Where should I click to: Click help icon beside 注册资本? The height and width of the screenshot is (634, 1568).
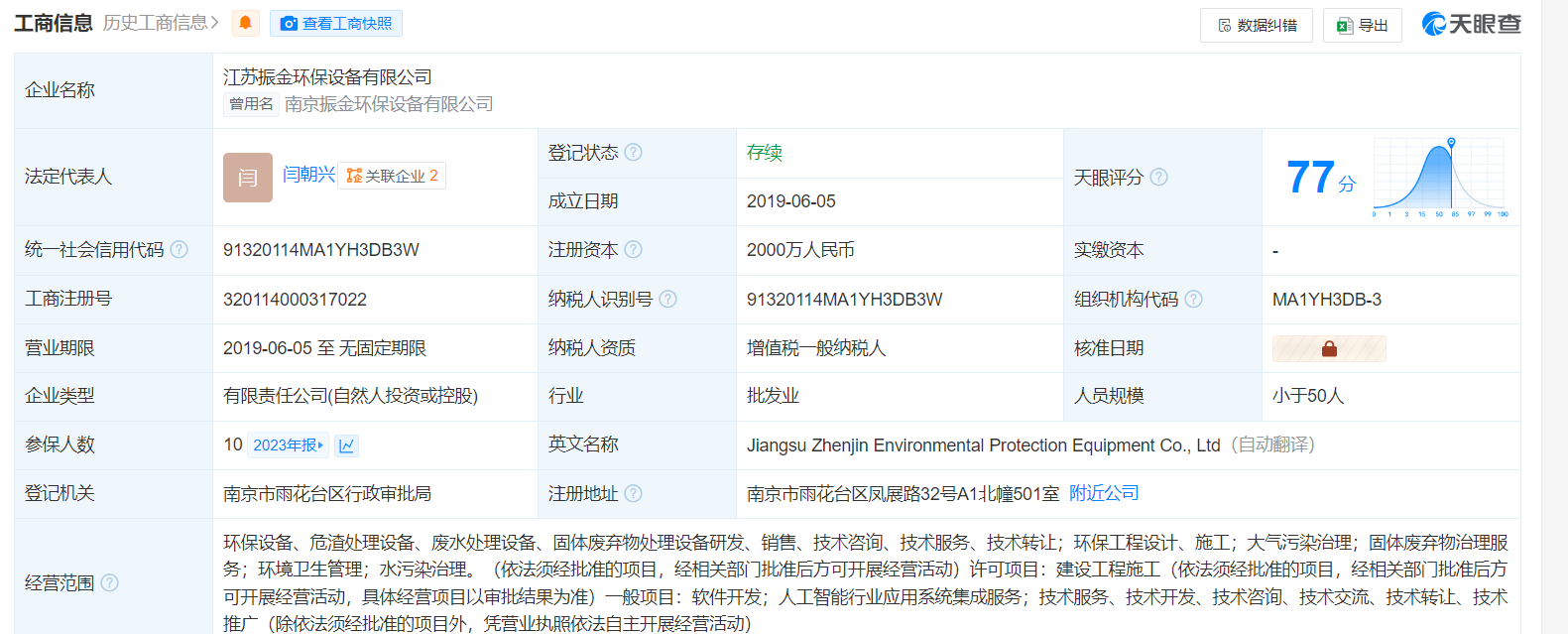(x=634, y=250)
